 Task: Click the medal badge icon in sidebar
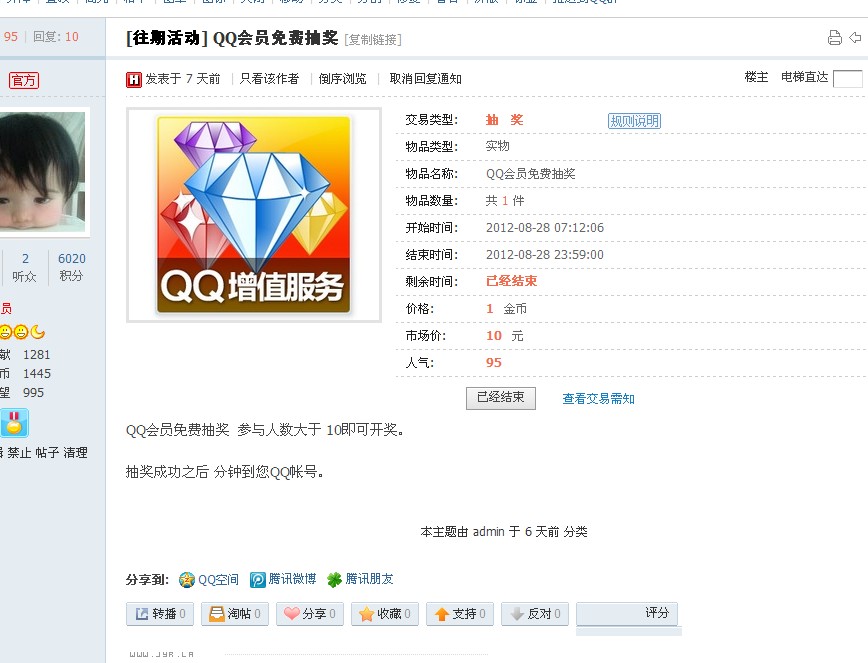click(14, 423)
